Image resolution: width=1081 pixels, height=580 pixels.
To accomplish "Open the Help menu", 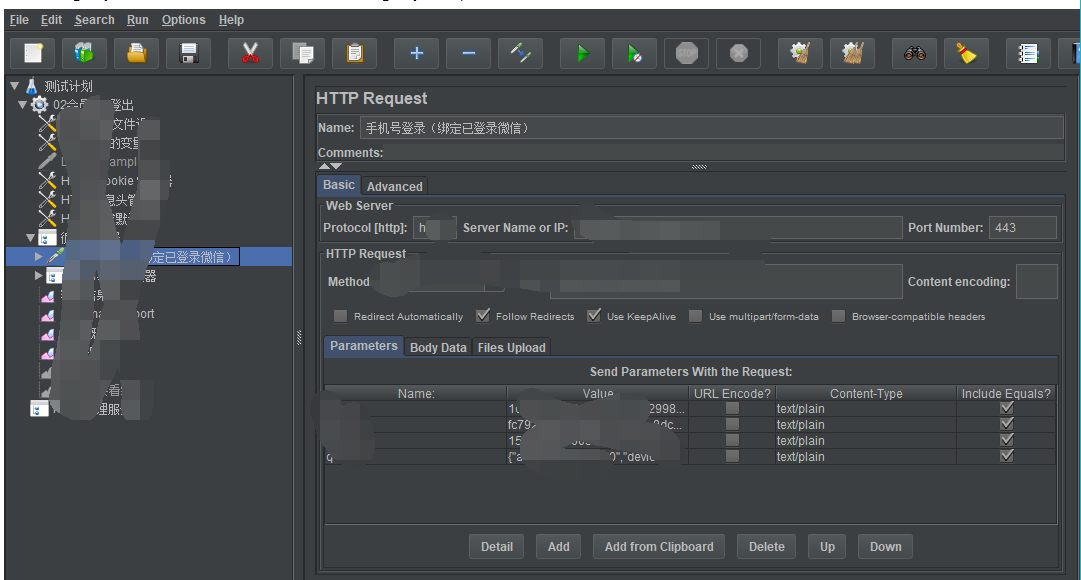I will tap(231, 20).
